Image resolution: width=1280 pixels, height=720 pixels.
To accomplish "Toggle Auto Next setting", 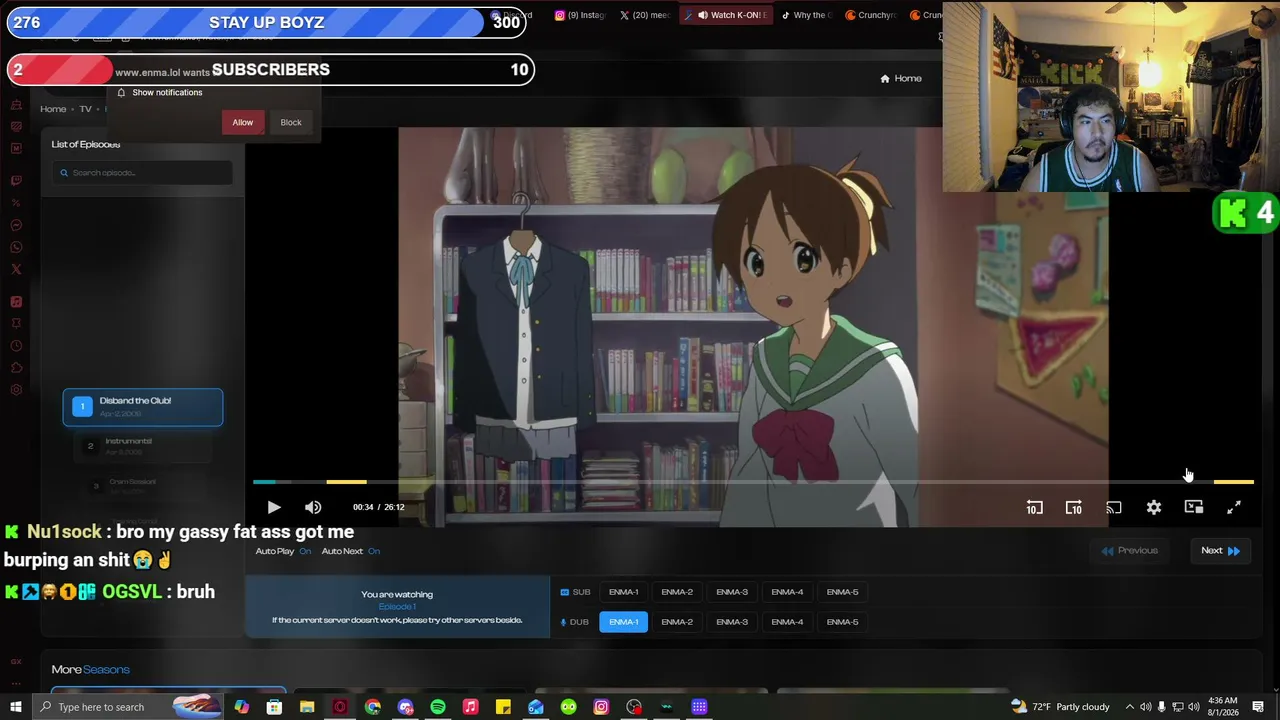I will (351, 551).
